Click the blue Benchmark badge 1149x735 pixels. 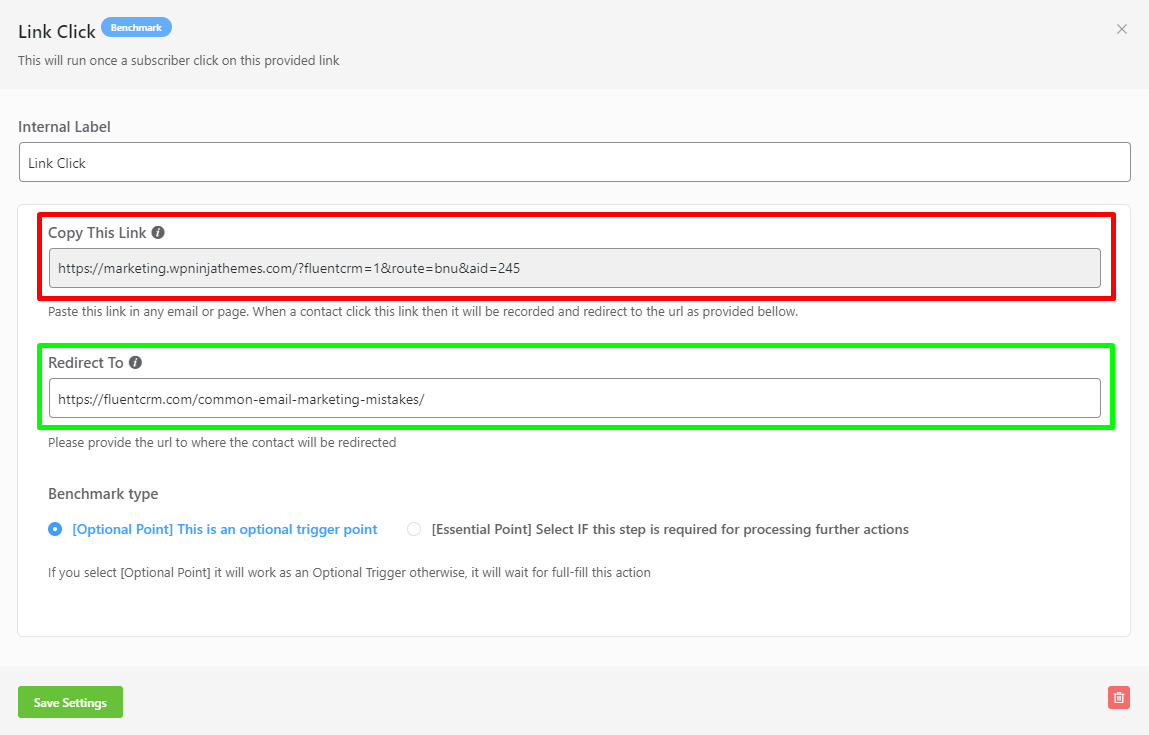click(x=136, y=27)
